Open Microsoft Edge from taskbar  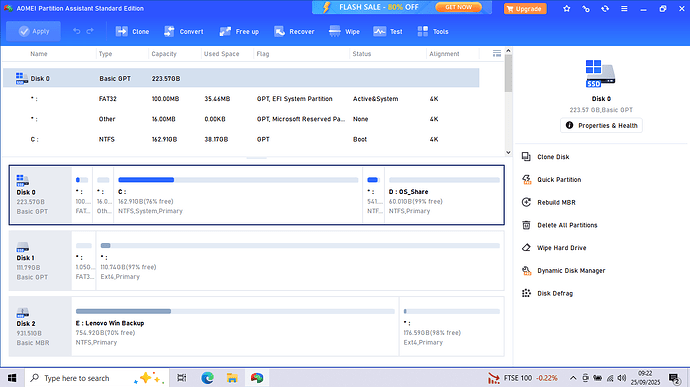[207, 378]
